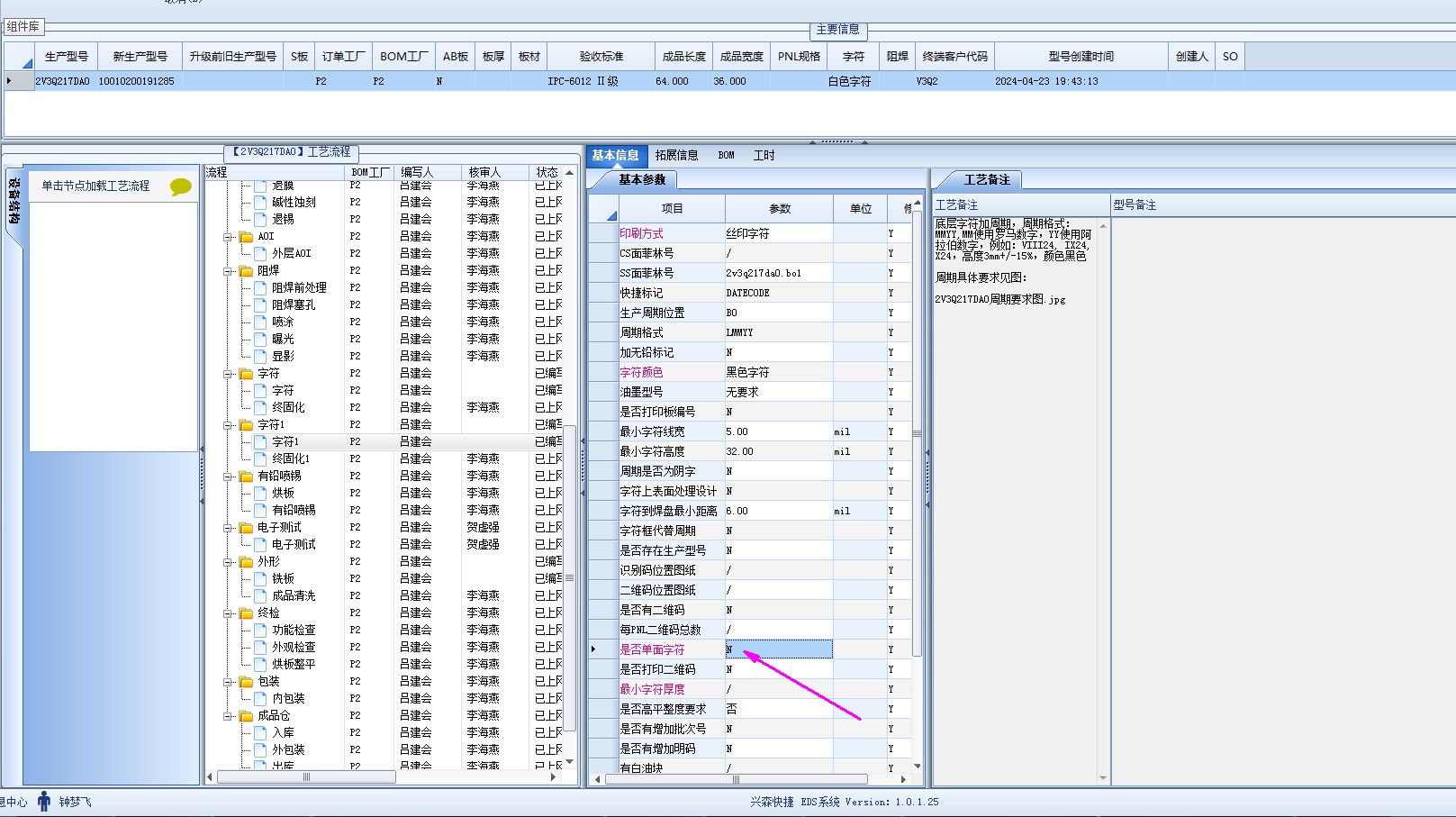Click document icon of 显影 step
The image size is (1456, 817).
[260, 357]
